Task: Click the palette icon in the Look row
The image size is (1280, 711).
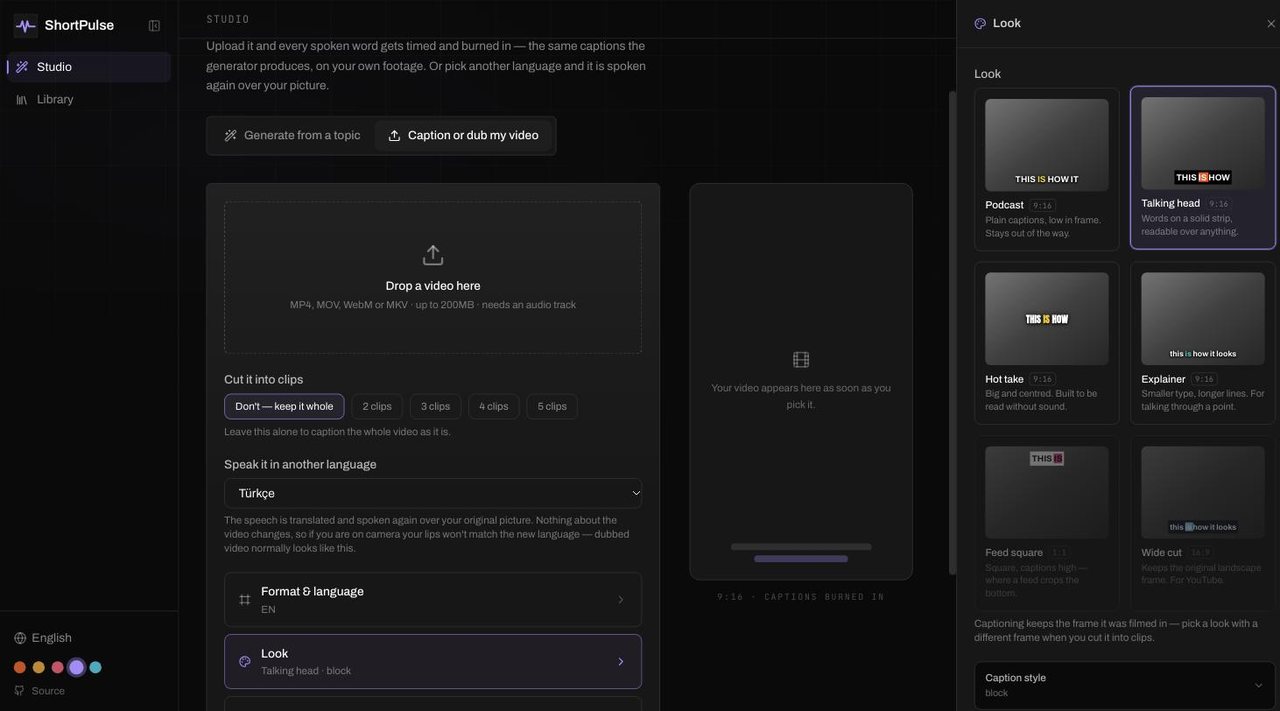Action: pyautogui.click(x=245, y=662)
